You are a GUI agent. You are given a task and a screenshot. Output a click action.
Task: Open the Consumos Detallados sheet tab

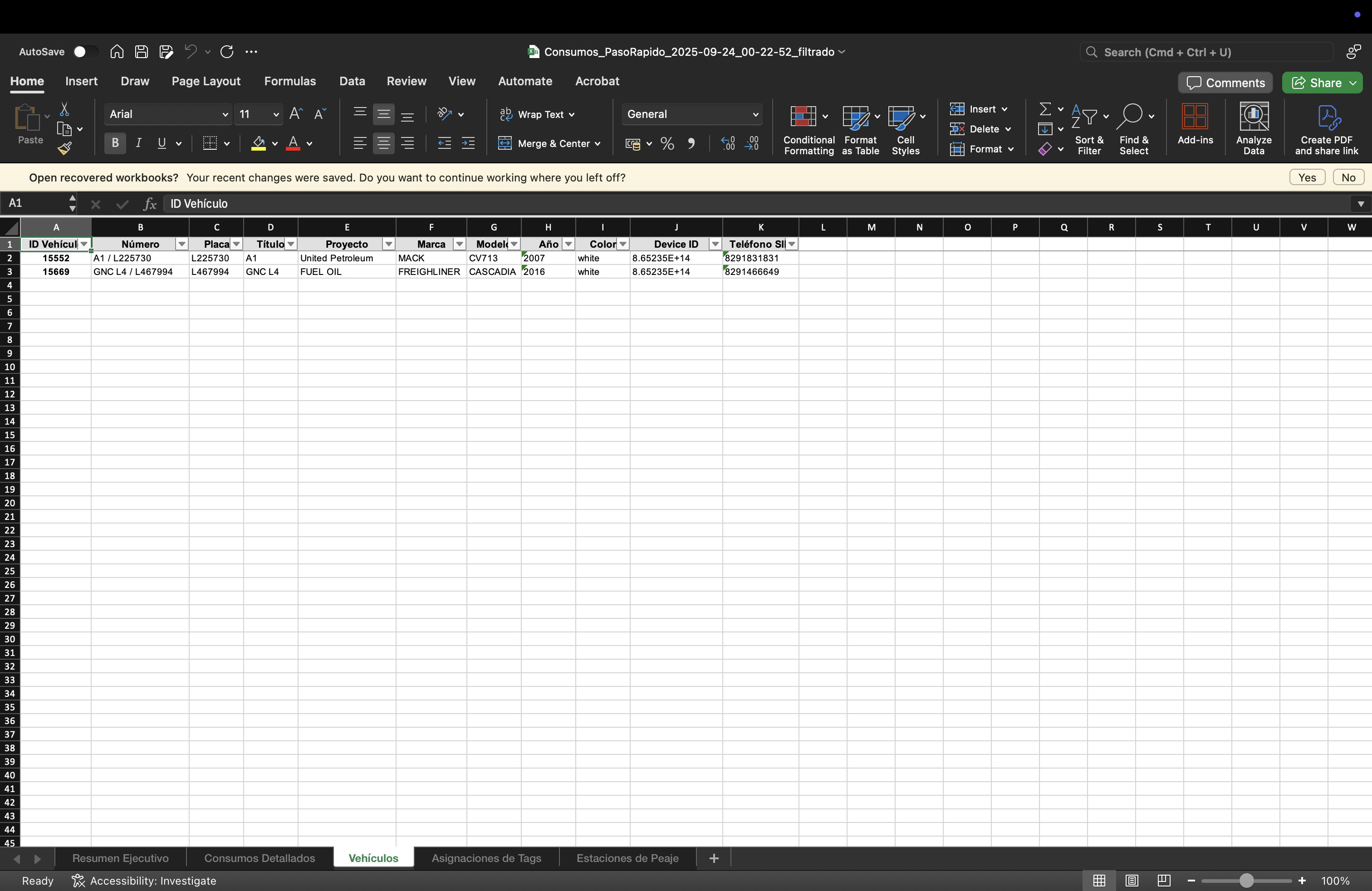[x=259, y=858]
